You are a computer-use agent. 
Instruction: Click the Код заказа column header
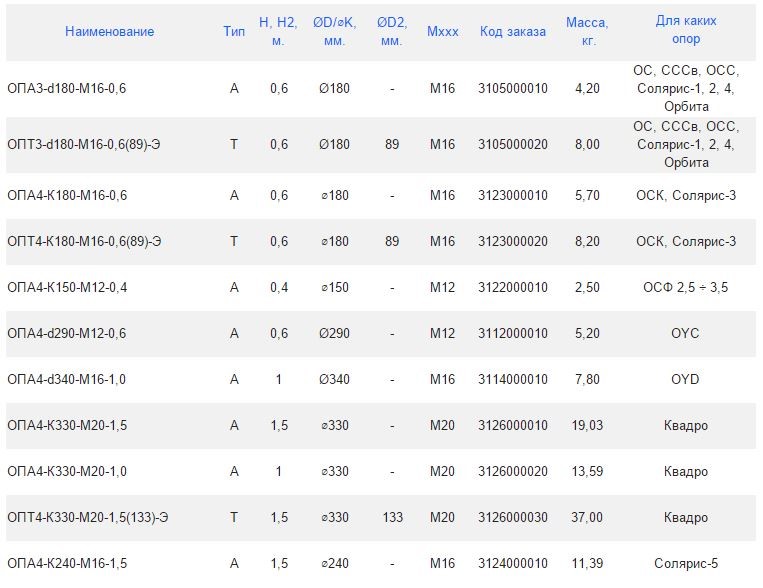point(513,31)
